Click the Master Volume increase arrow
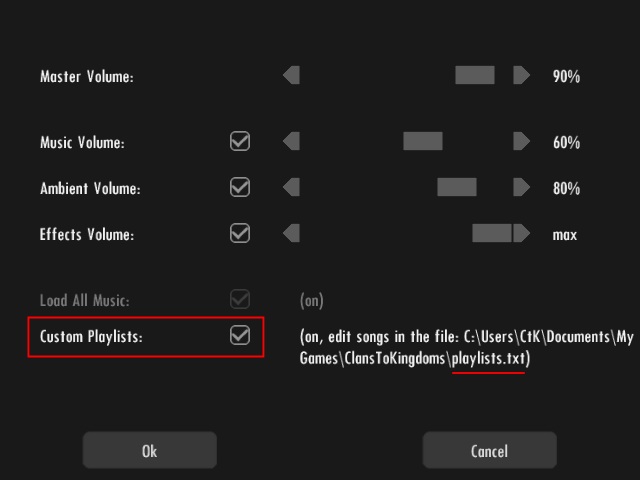The height and width of the screenshot is (480, 640). coord(521,75)
